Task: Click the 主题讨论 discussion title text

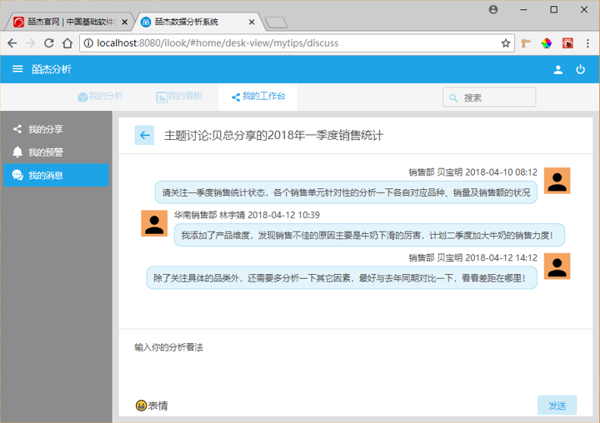Action: (x=274, y=135)
